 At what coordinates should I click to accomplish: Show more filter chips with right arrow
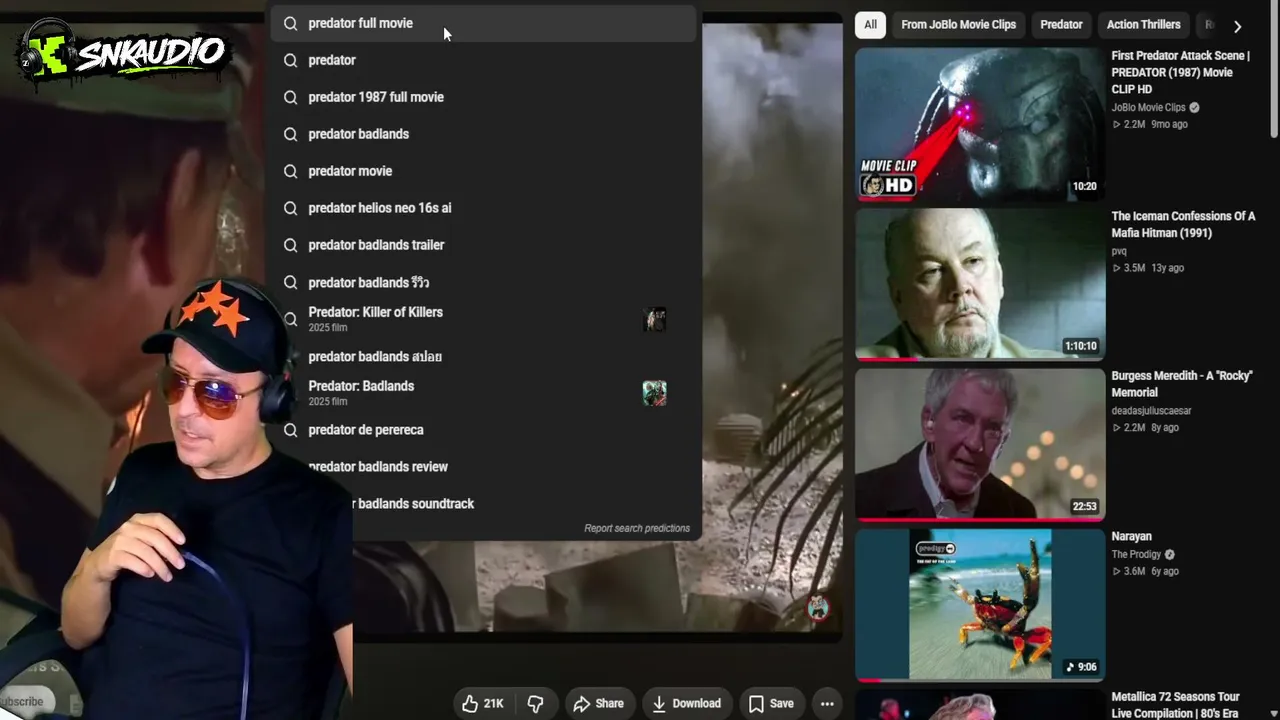1237,26
